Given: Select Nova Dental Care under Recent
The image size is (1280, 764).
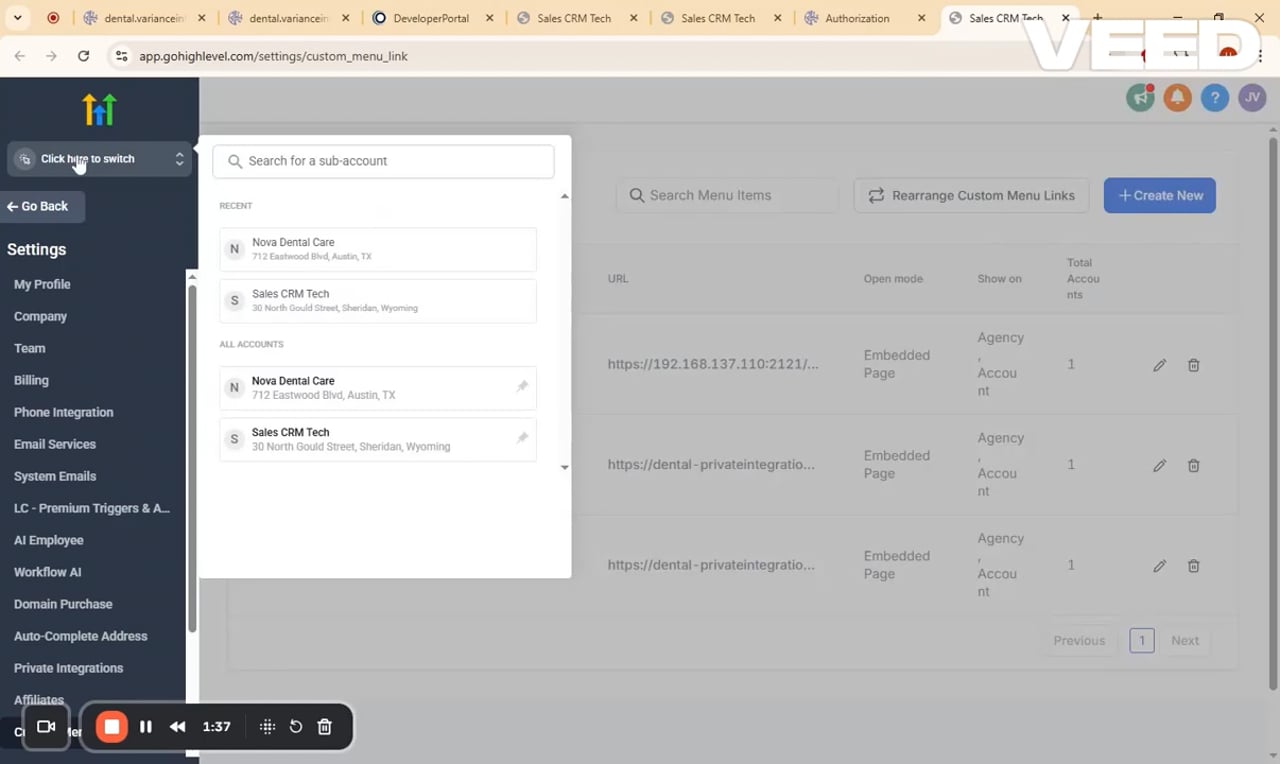Looking at the screenshot, I should 378,249.
